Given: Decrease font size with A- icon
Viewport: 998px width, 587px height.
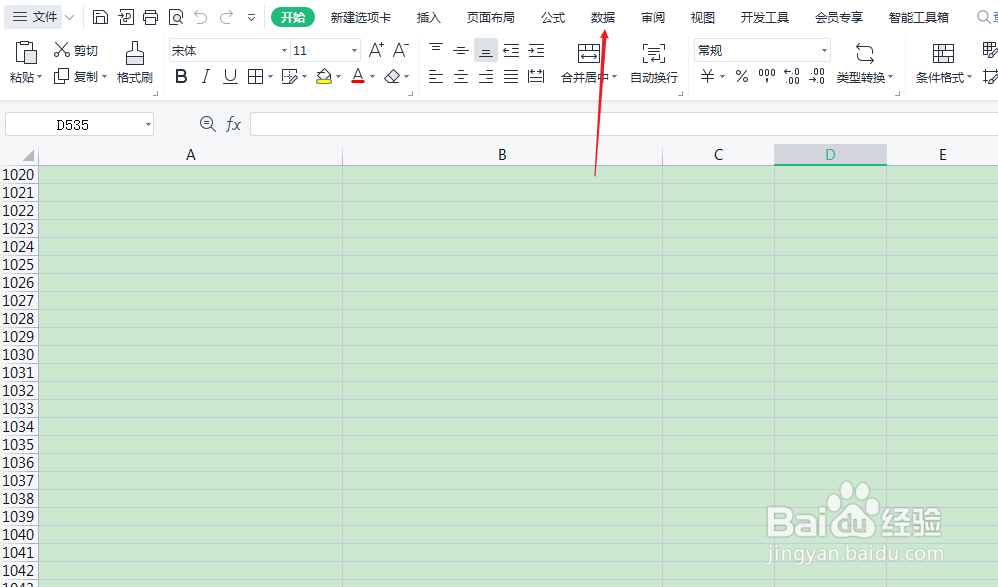Looking at the screenshot, I should tap(400, 50).
